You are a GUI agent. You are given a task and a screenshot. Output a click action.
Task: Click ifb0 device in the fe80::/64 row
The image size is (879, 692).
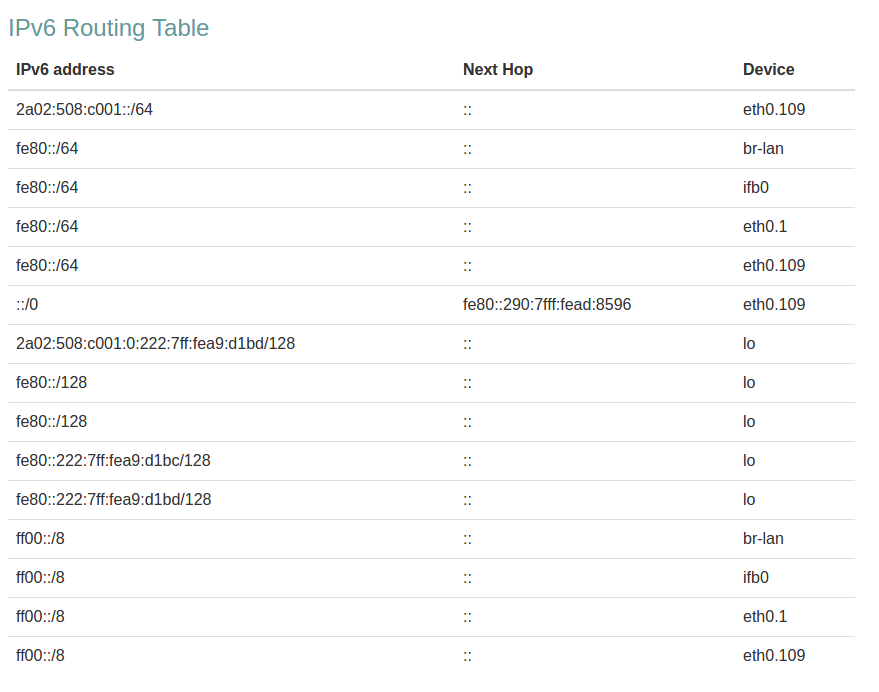(x=755, y=187)
